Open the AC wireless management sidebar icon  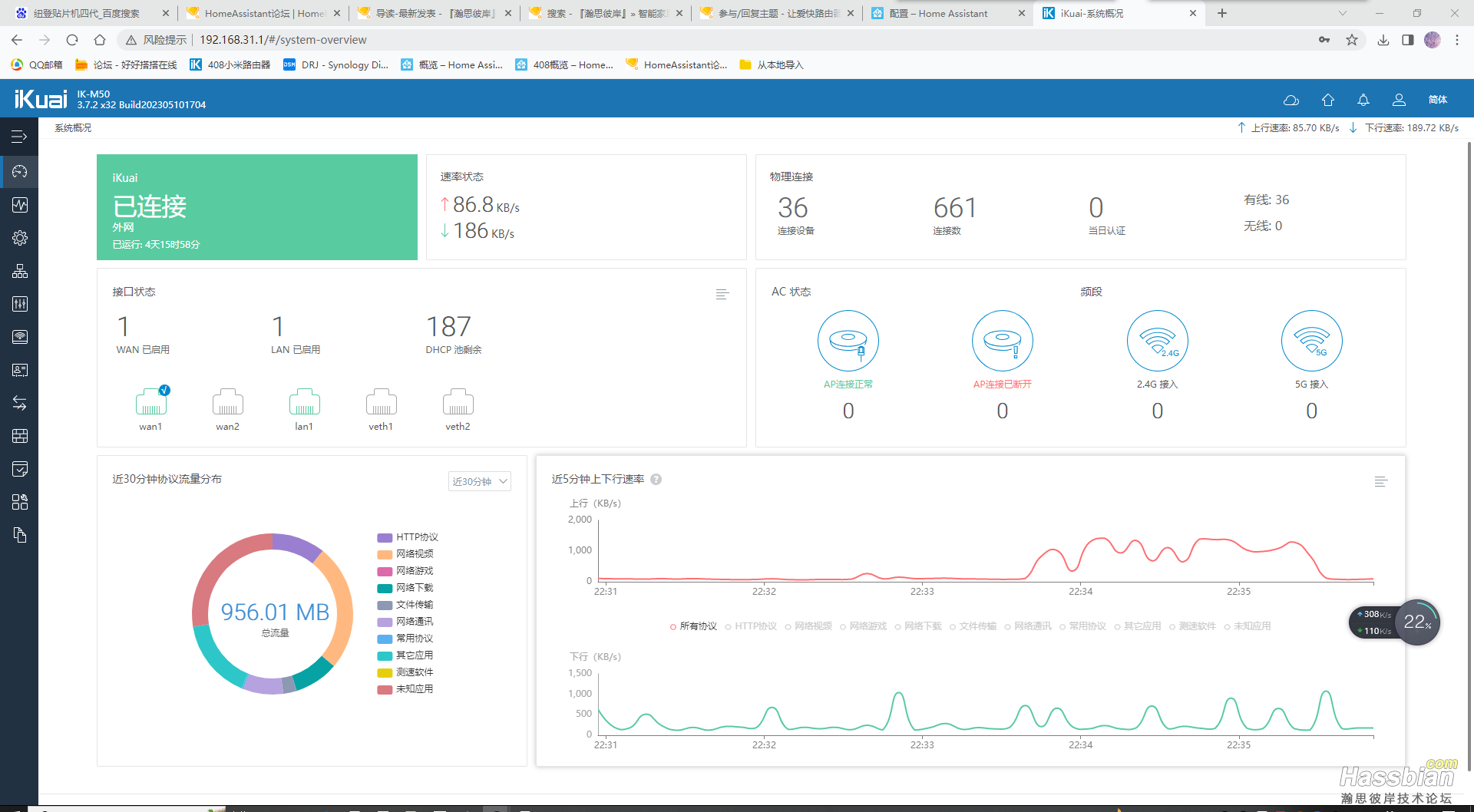pyautogui.click(x=19, y=337)
